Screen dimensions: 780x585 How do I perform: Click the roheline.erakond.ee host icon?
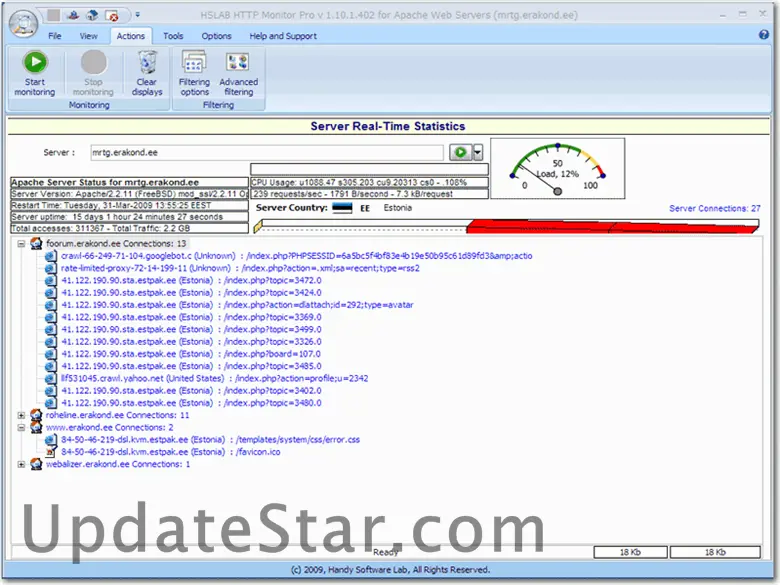36,415
